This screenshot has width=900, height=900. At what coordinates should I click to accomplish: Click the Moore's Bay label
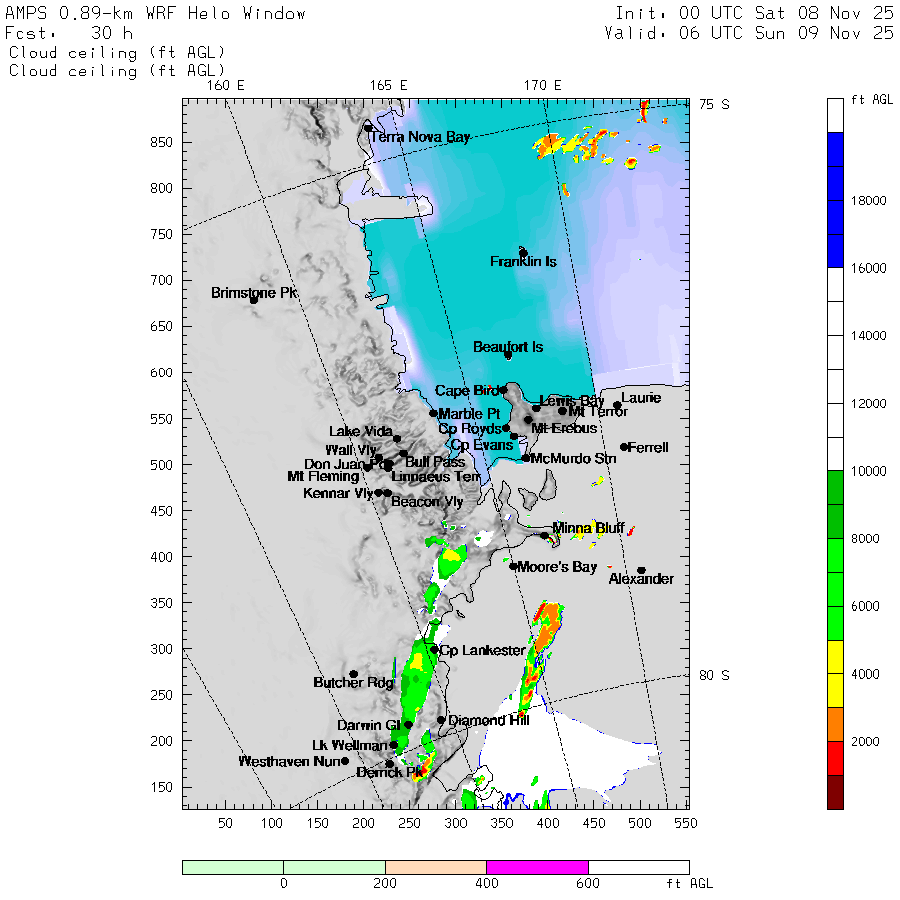pyautogui.click(x=557, y=567)
